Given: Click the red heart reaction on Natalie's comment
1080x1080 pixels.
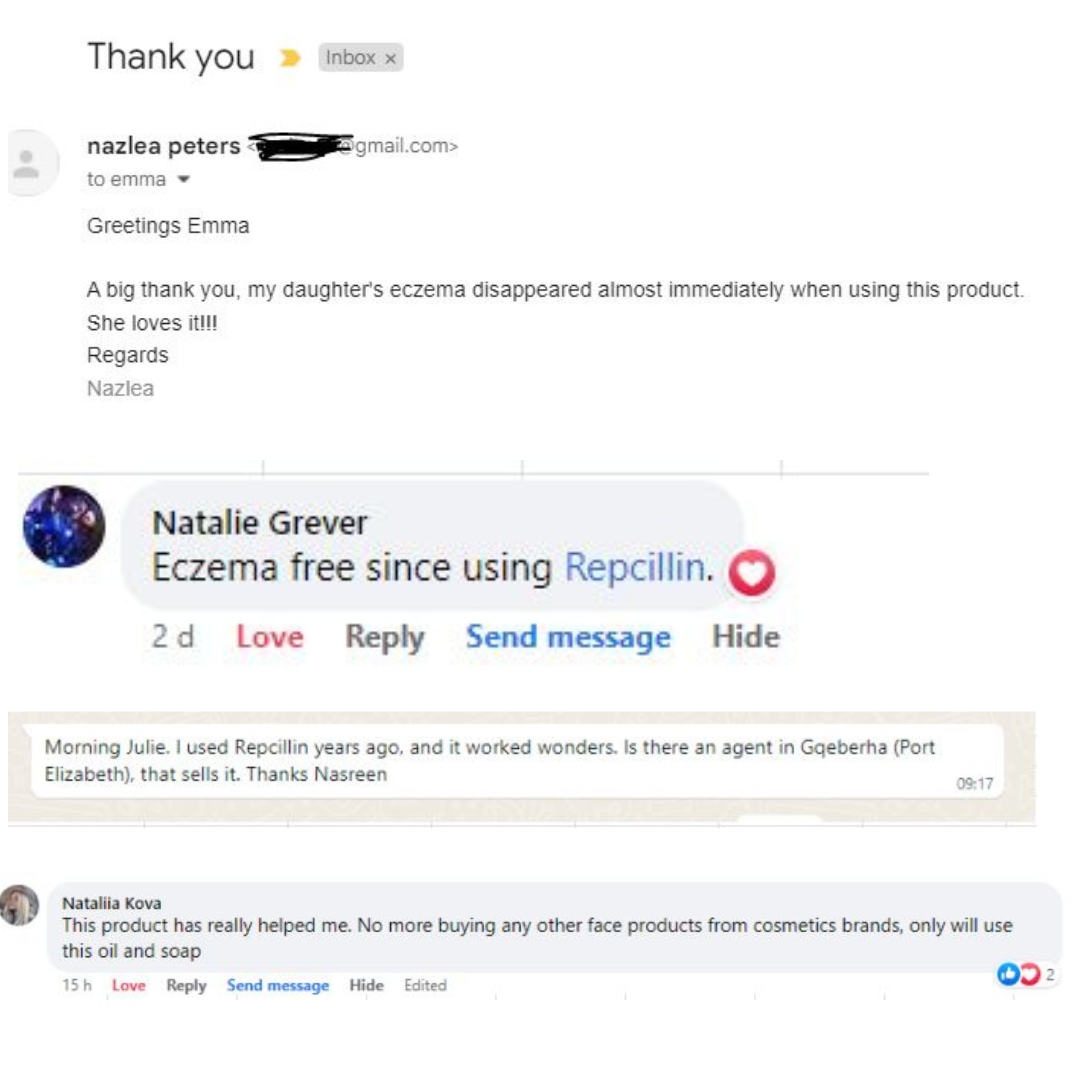Looking at the screenshot, I should [752, 575].
